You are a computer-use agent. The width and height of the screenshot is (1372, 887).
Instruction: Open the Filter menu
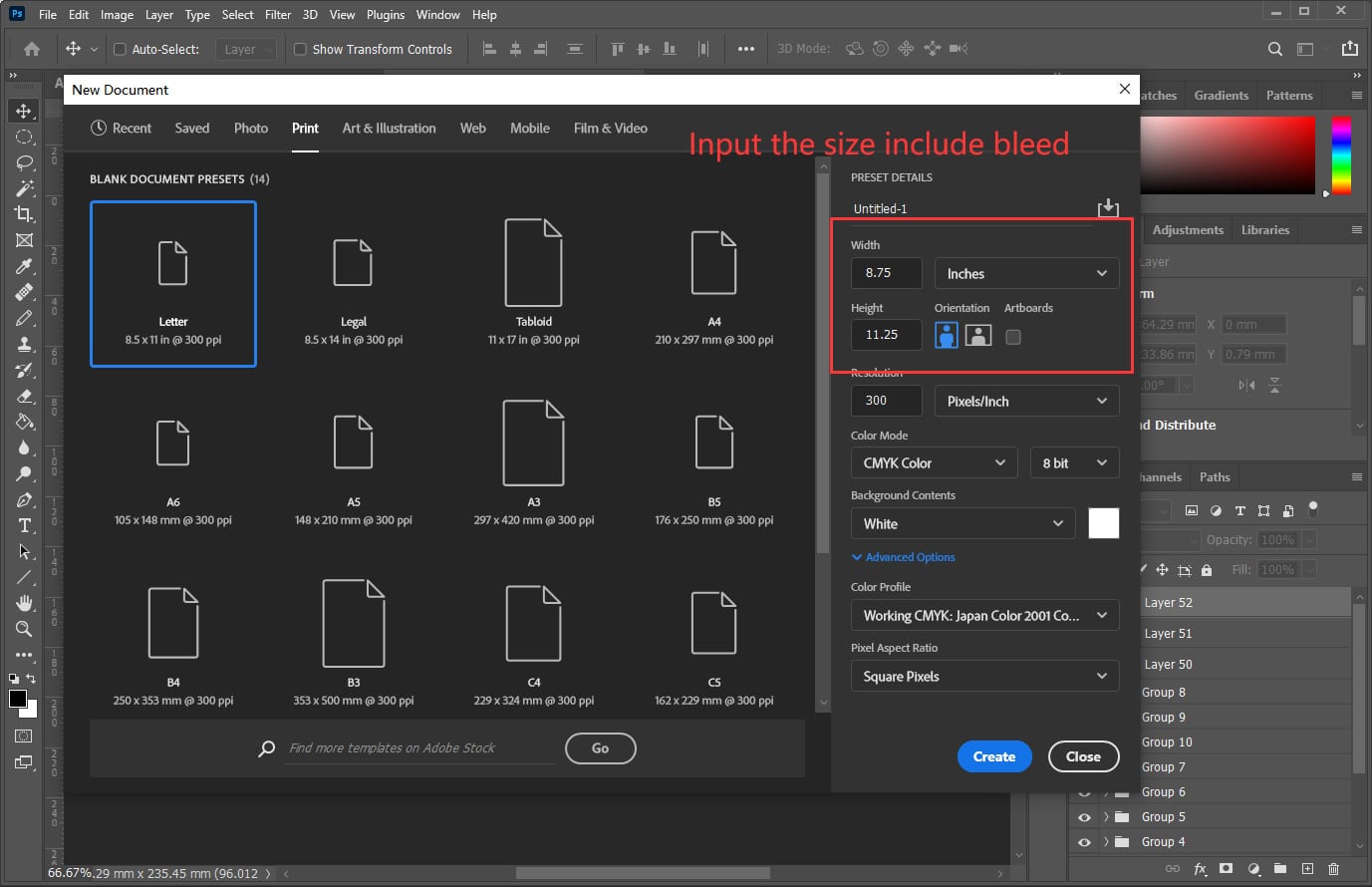pyautogui.click(x=278, y=15)
